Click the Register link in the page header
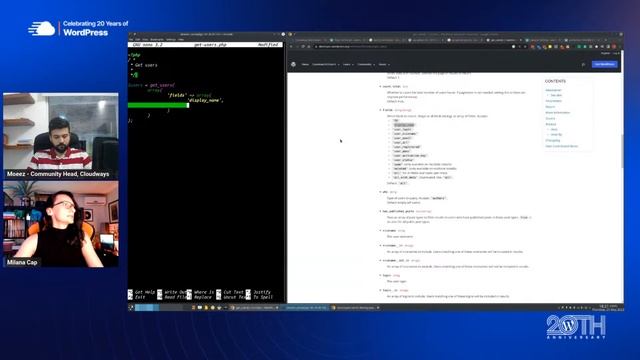 (x=605, y=53)
